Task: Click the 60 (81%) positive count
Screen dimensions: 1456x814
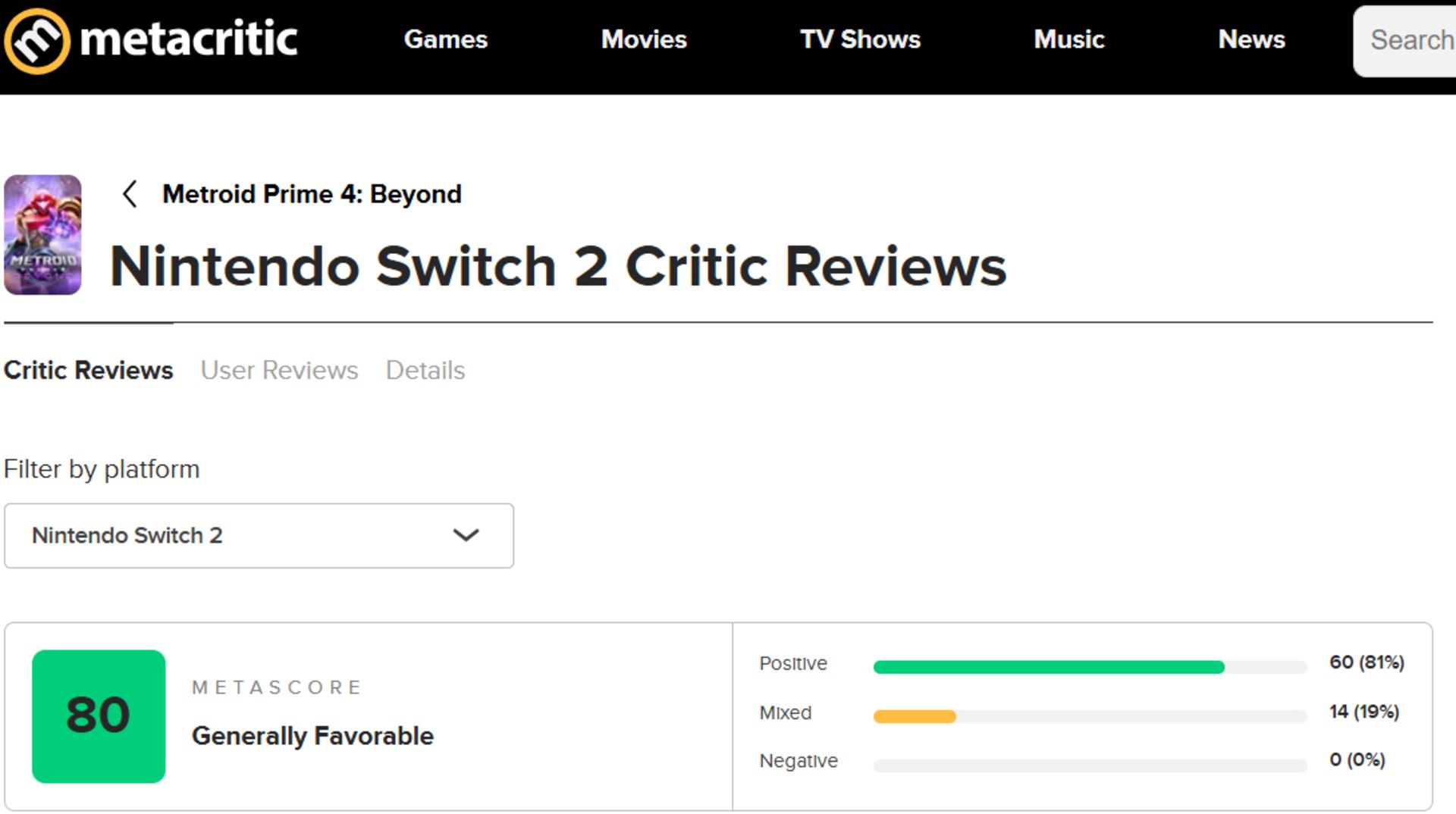Action: click(1365, 662)
